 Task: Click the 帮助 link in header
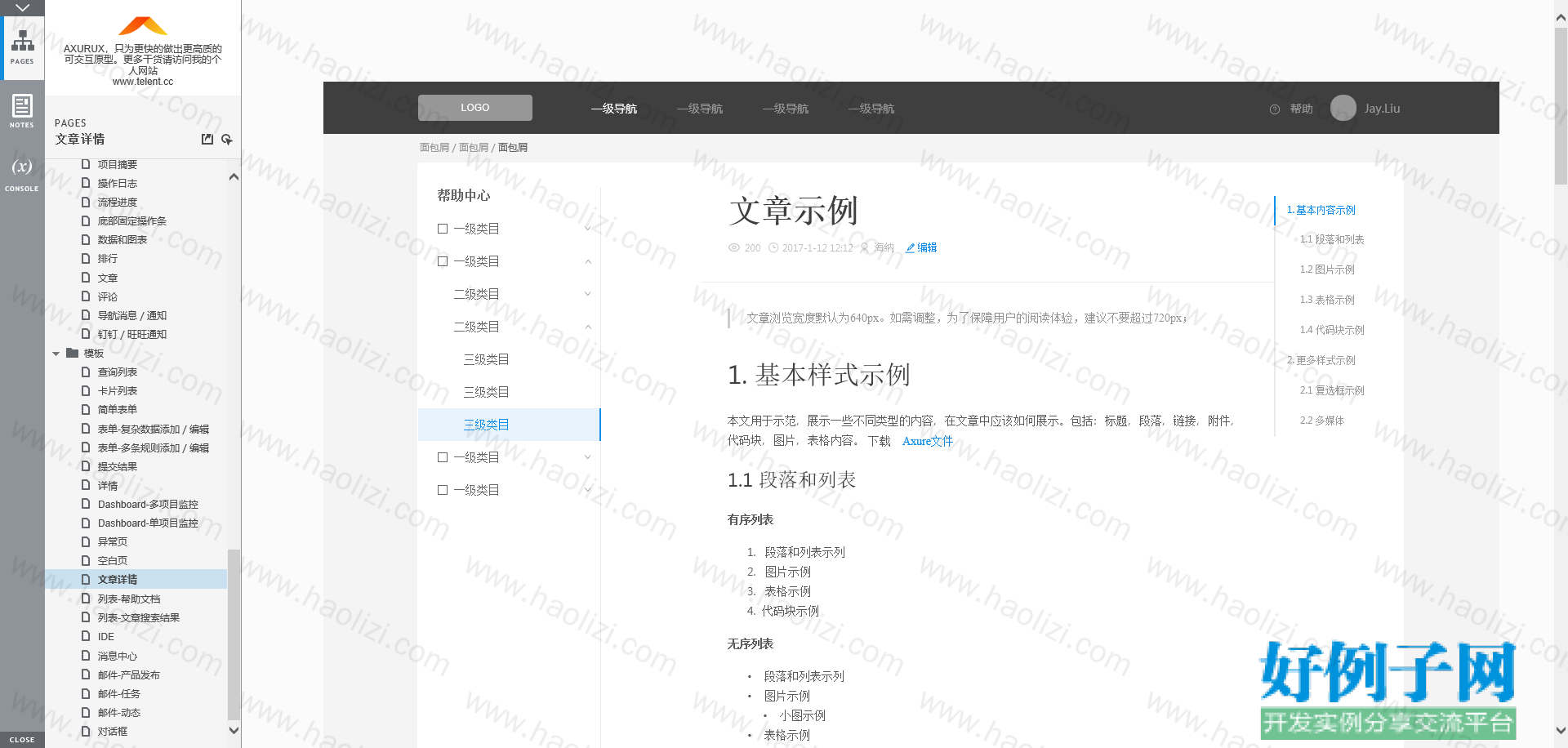[x=1301, y=109]
